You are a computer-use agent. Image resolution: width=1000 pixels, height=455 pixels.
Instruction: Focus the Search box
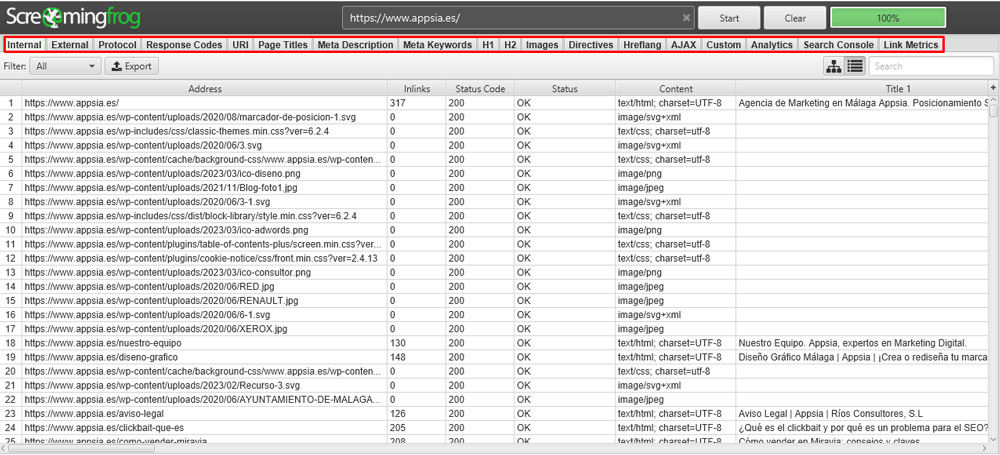click(x=931, y=66)
